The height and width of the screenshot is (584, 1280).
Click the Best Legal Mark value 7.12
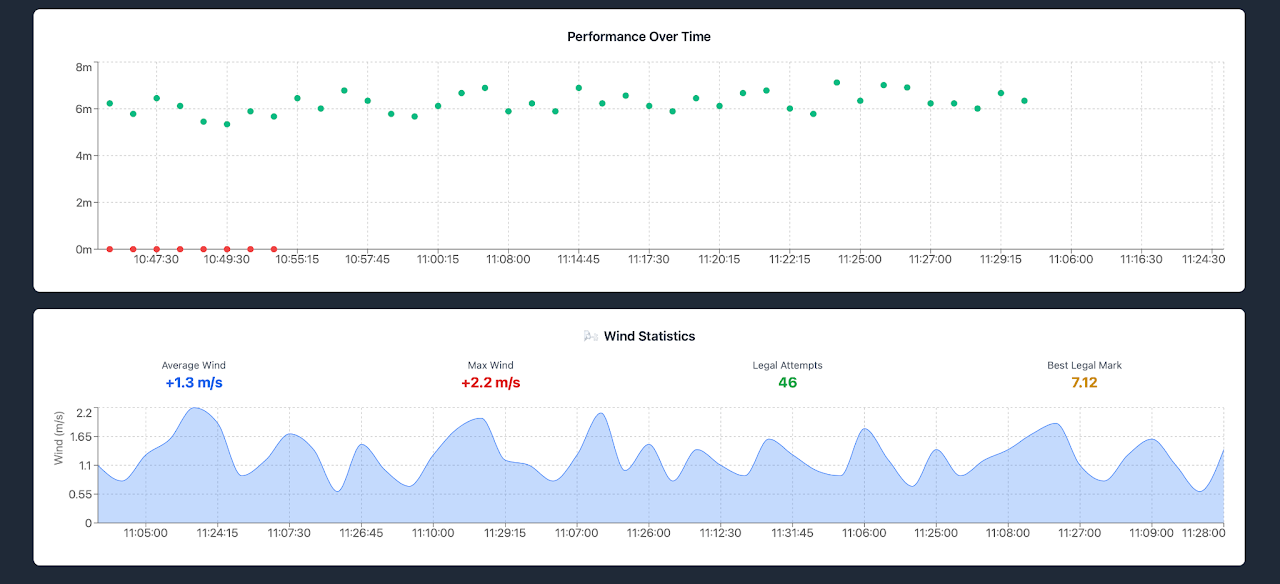coord(1084,383)
